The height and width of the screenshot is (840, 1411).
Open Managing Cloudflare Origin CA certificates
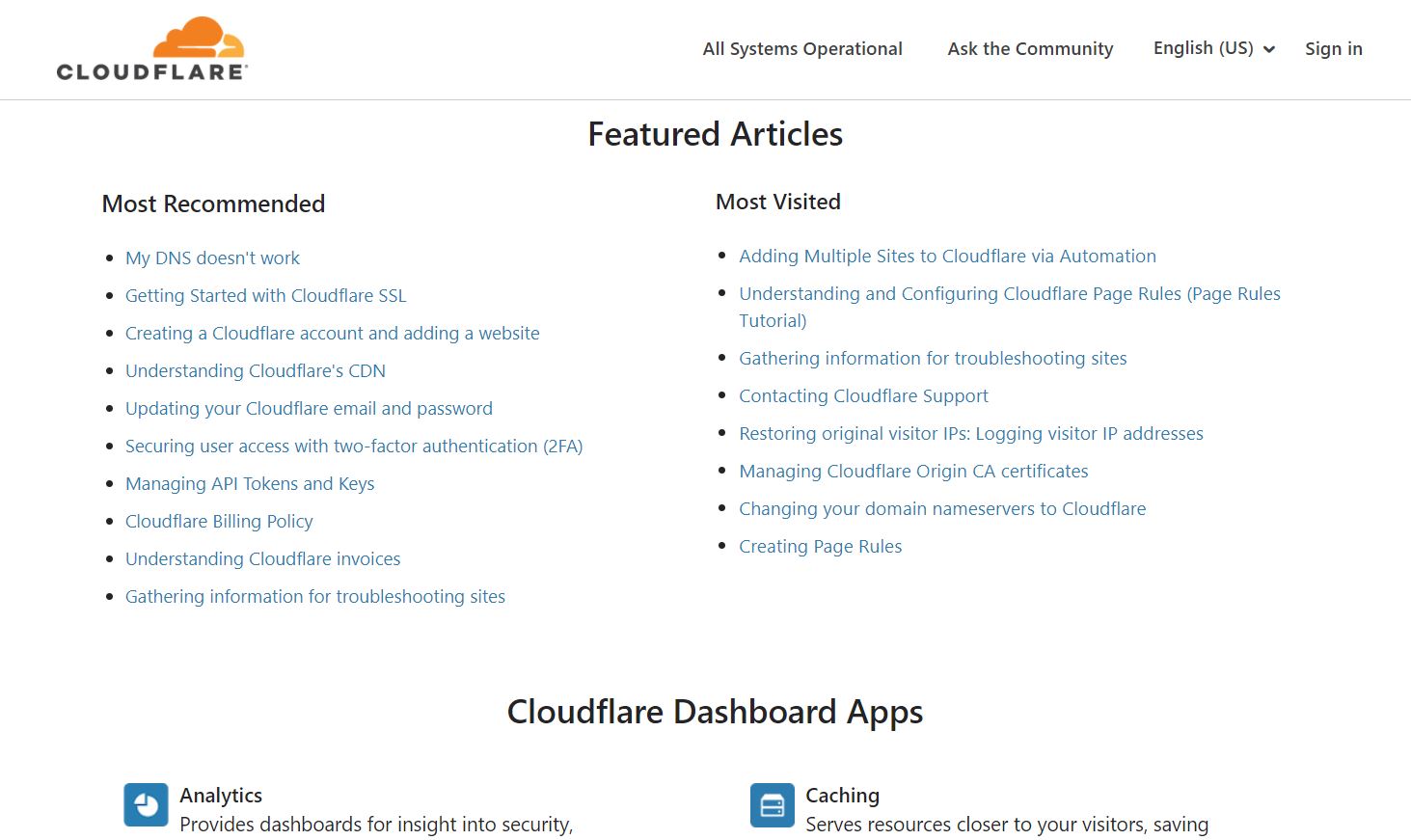click(x=913, y=471)
